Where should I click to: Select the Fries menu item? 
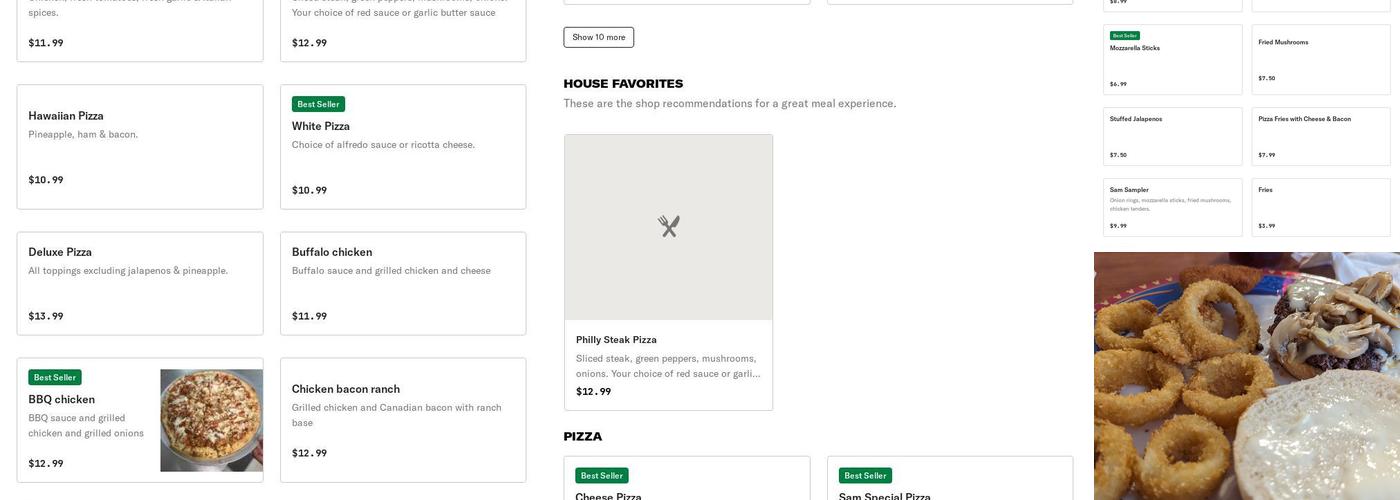[1320, 207]
